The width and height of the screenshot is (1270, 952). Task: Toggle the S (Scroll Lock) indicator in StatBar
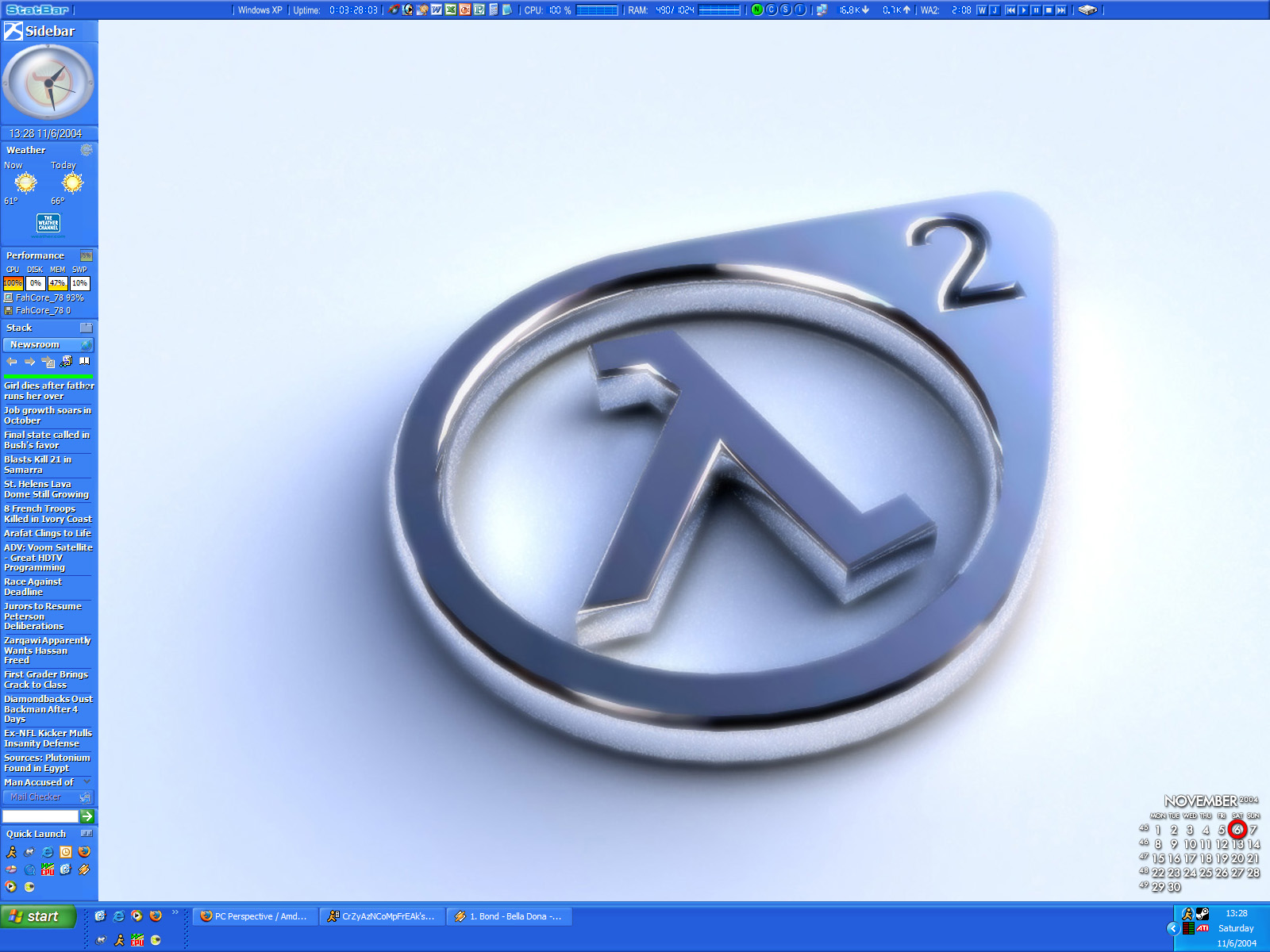point(785,10)
